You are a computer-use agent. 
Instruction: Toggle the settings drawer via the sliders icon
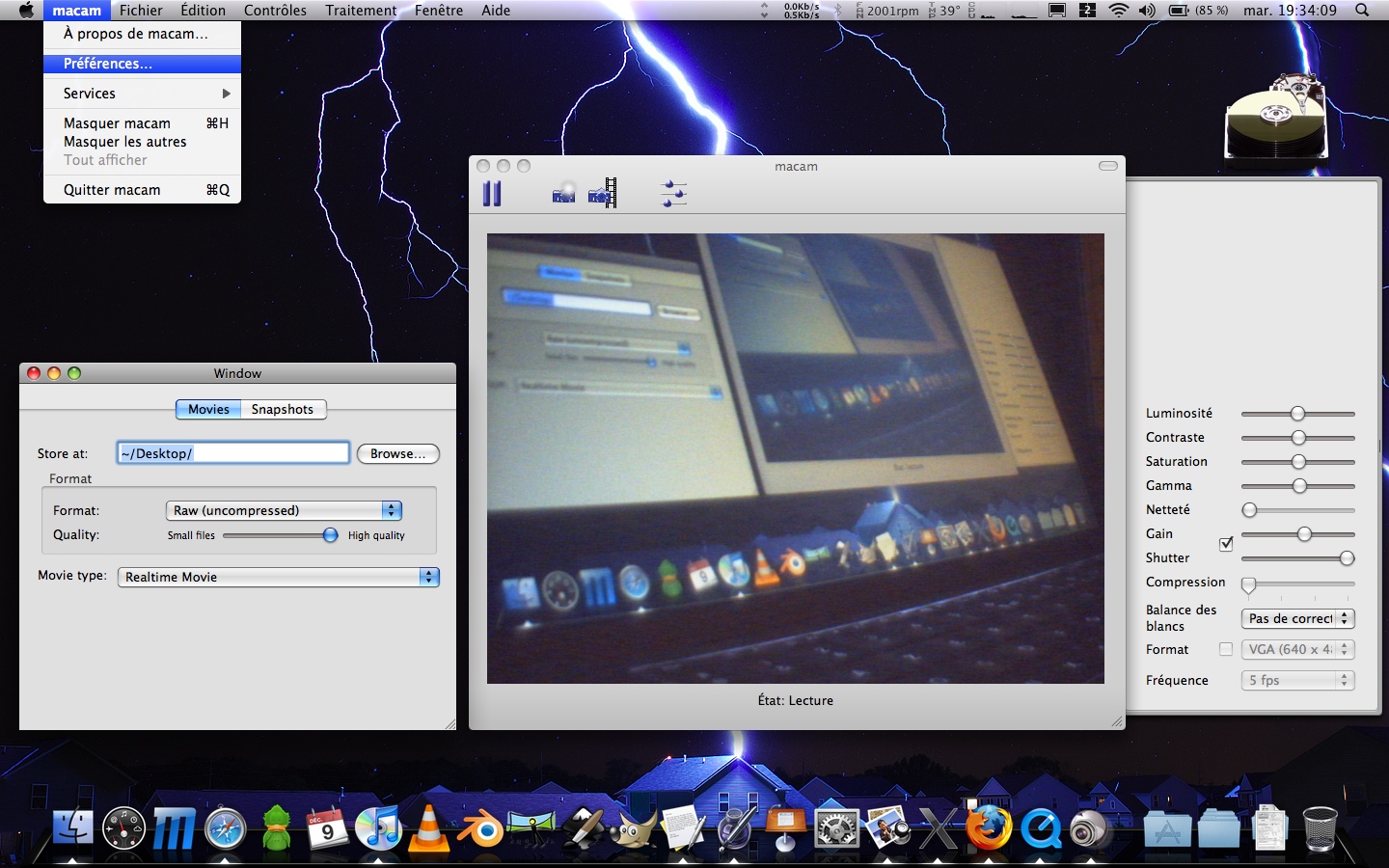[x=673, y=194]
